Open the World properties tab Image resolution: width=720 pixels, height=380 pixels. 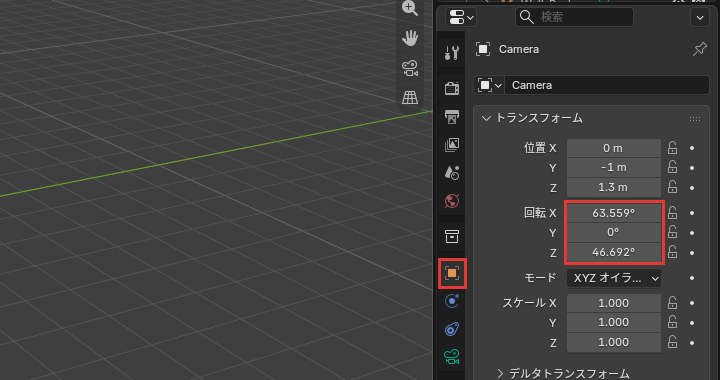pyautogui.click(x=452, y=201)
